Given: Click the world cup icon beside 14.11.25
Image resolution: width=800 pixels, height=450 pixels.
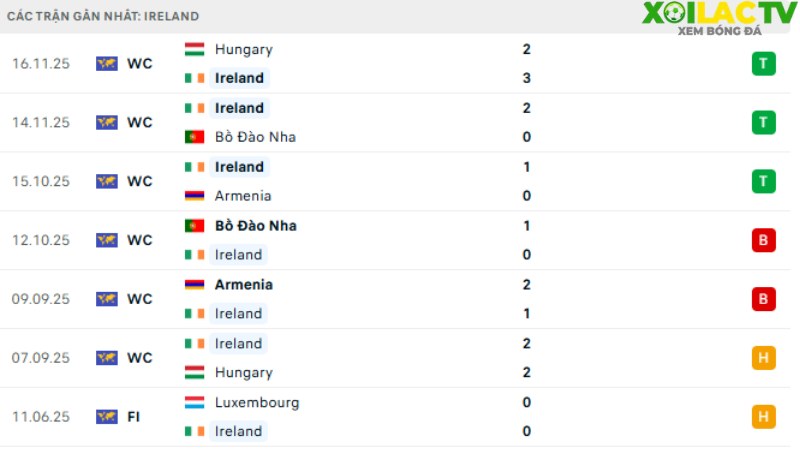Looking at the screenshot, I should click(107, 122).
